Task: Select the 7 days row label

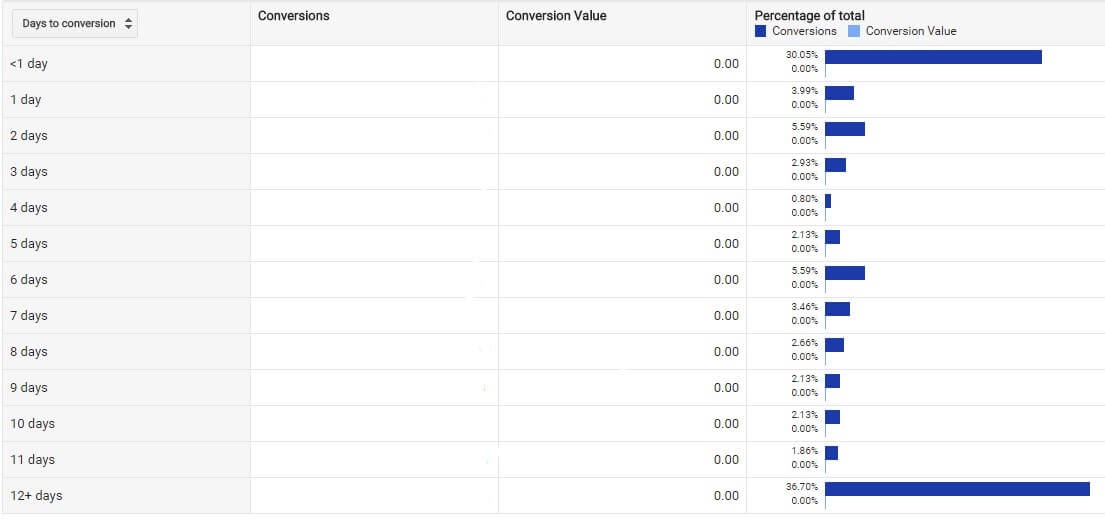Action: pyautogui.click(x=29, y=316)
